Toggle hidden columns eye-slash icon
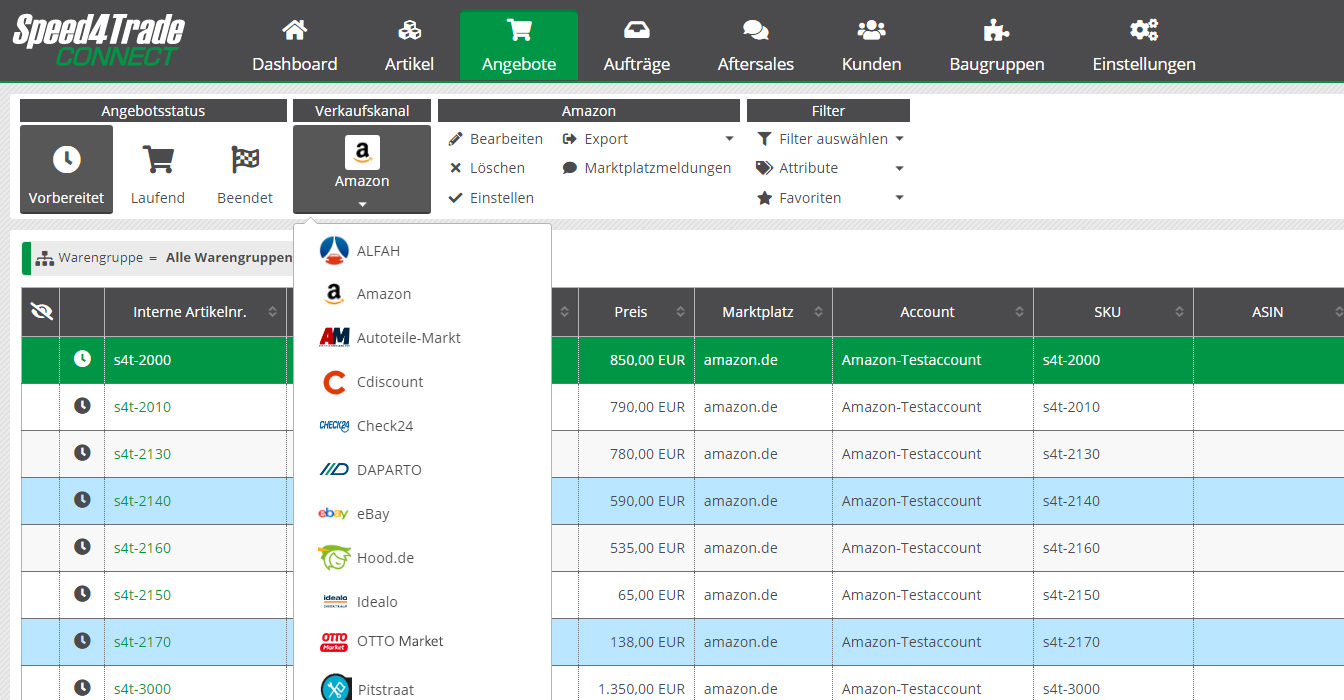Viewport: 1344px width, 700px height. [x=41, y=312]
